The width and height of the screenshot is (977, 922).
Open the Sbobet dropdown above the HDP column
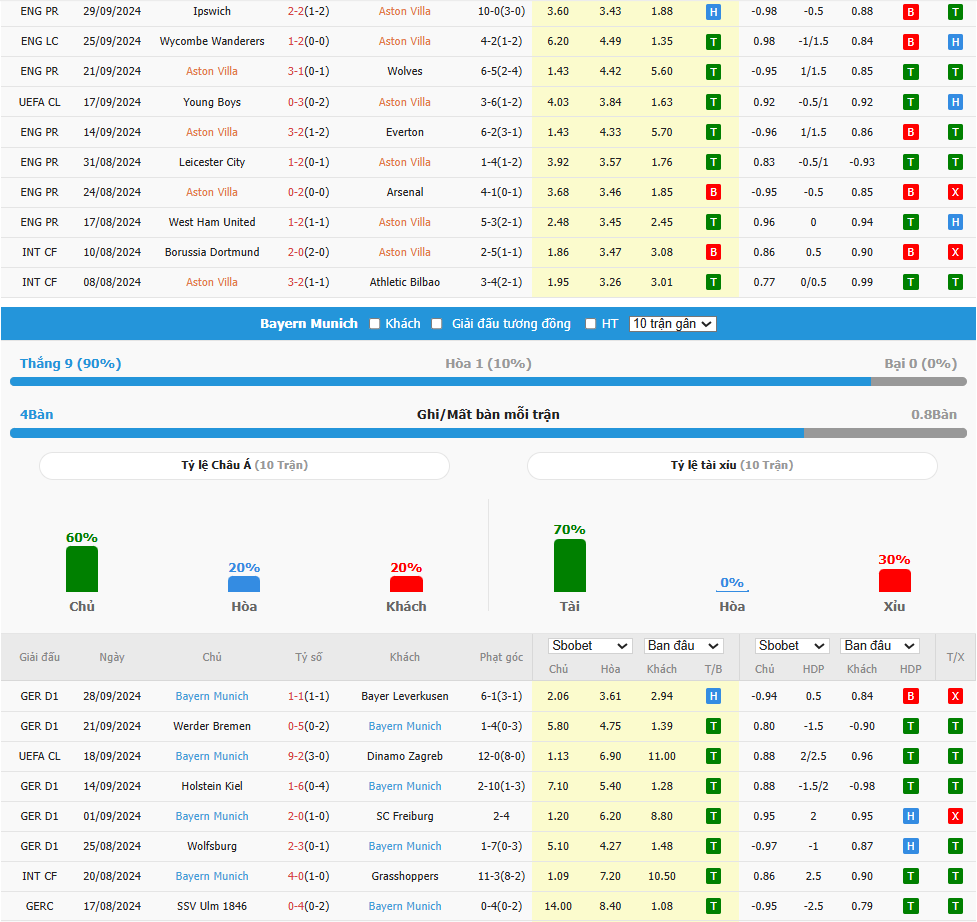(791, 646)
